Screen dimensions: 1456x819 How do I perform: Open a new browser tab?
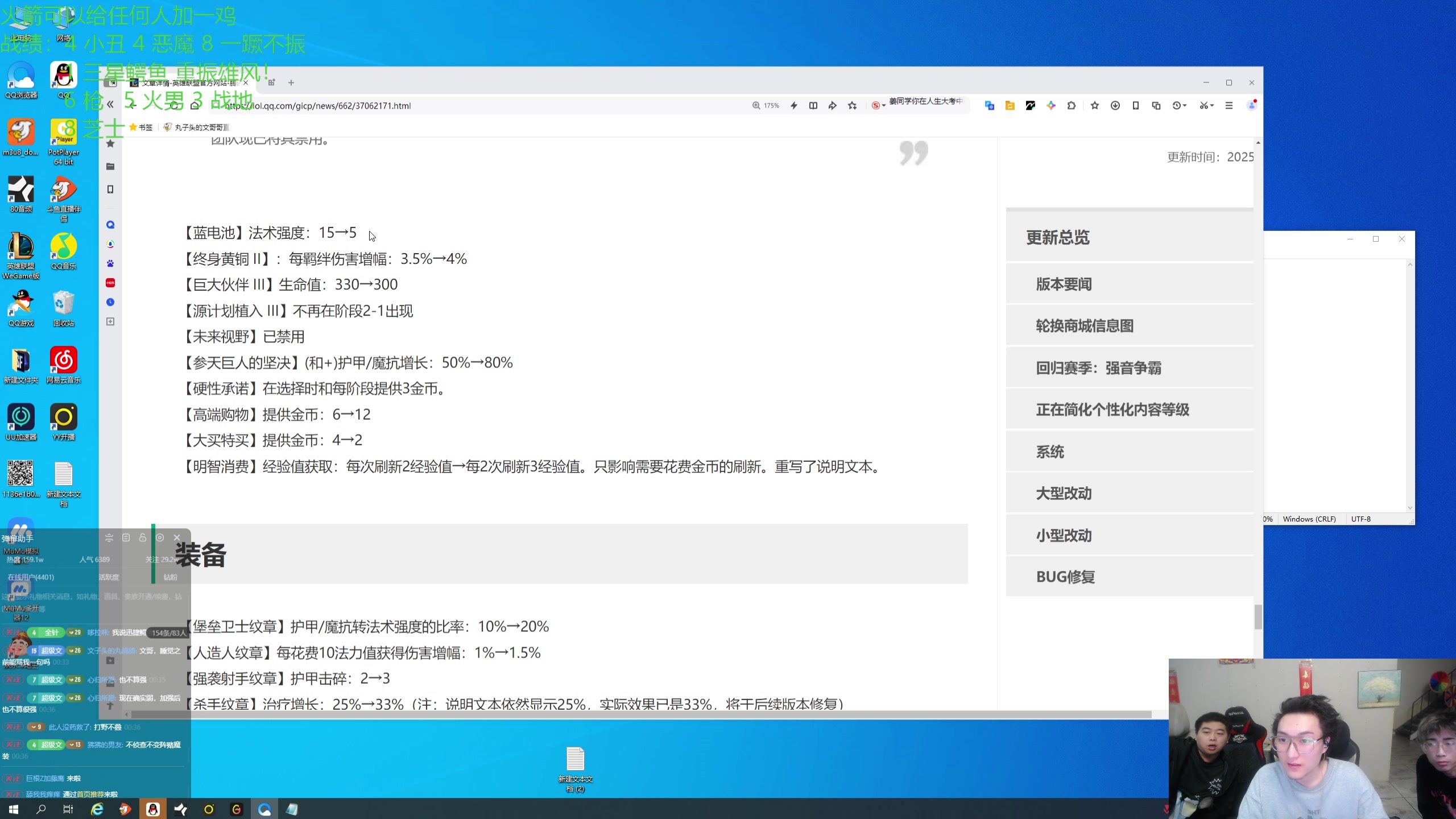pos(291,83)
